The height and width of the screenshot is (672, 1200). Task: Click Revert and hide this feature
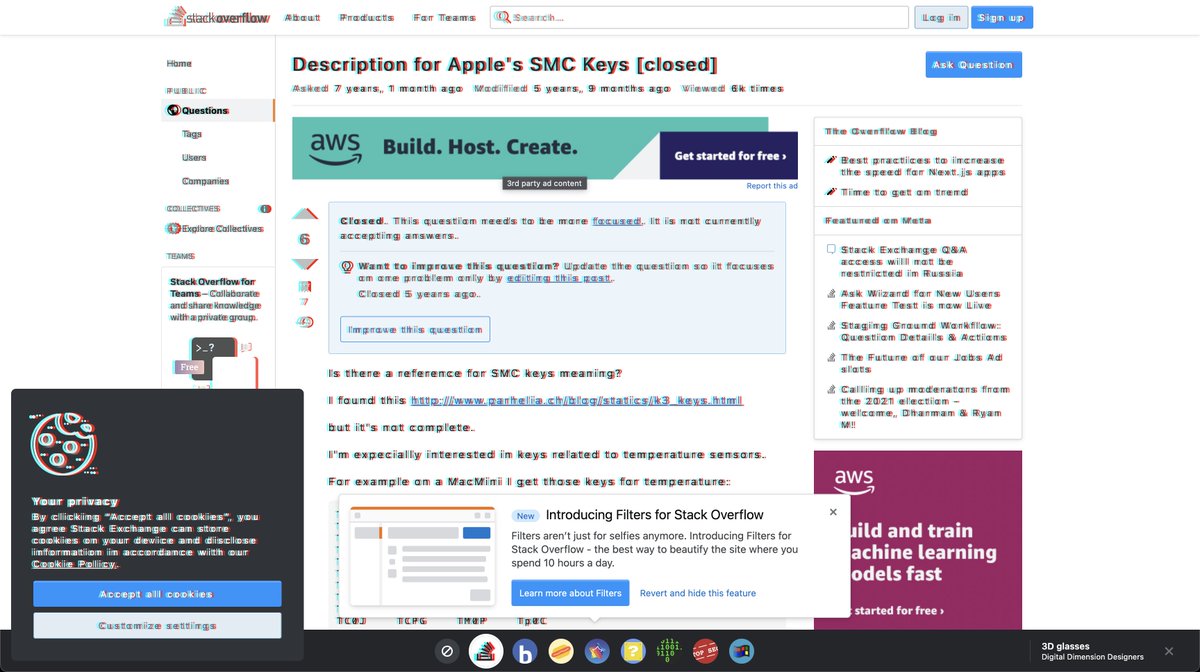[x=698, y=593]
